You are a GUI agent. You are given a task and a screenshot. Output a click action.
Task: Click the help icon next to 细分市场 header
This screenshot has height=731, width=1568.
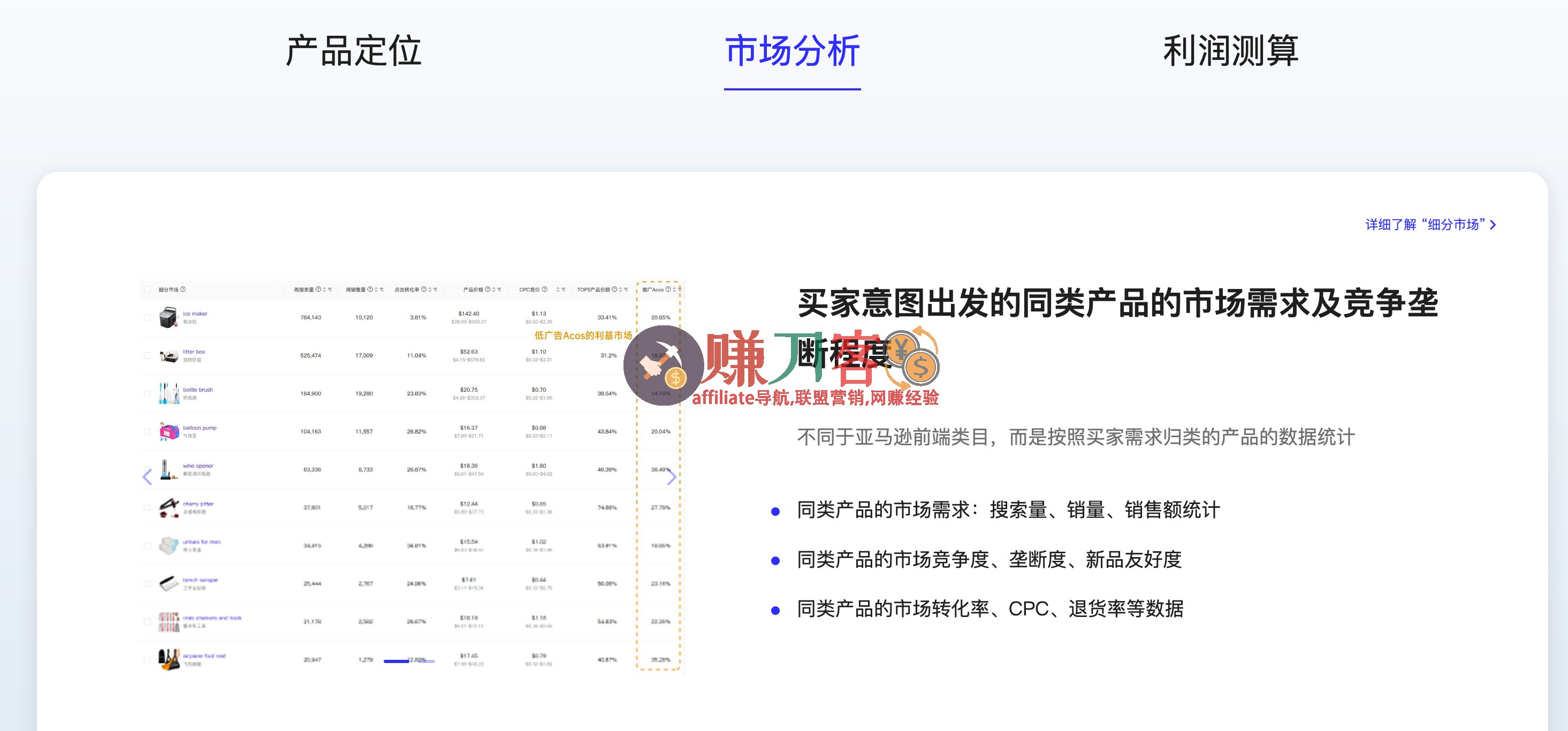pyautogui.click(x=182, y=290)
